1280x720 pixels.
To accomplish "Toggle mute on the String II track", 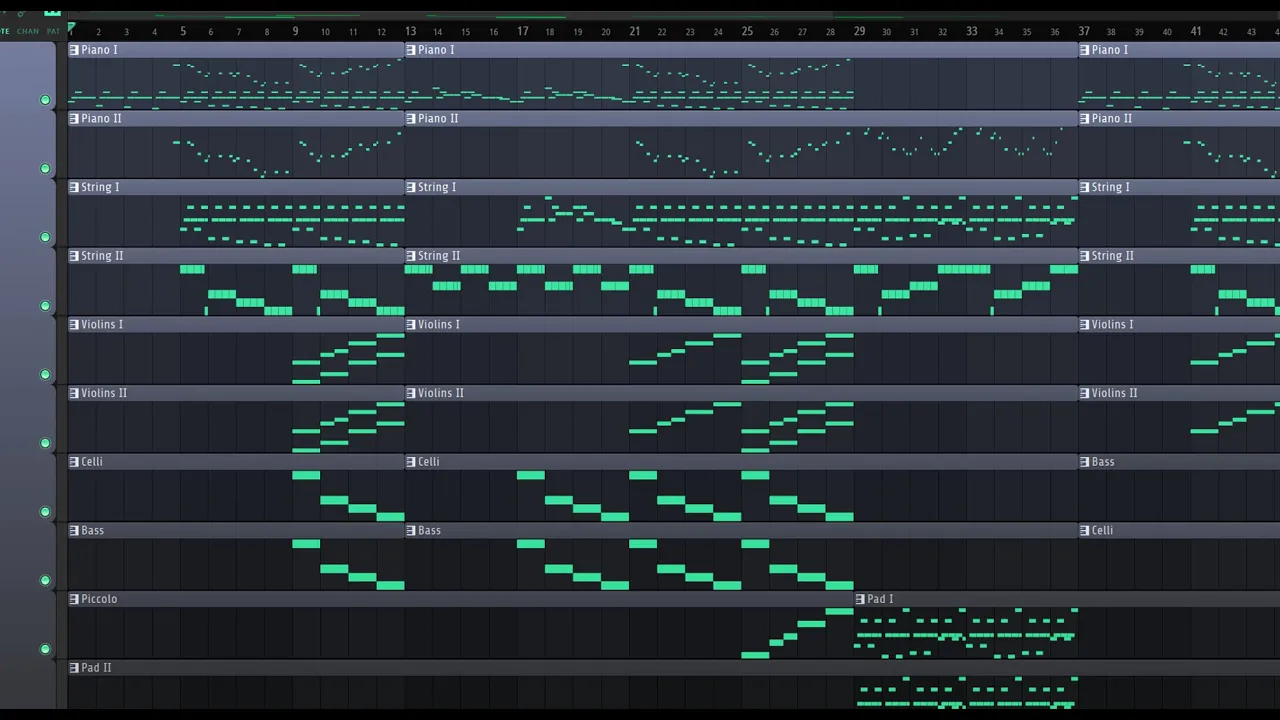I will point(45,306).
